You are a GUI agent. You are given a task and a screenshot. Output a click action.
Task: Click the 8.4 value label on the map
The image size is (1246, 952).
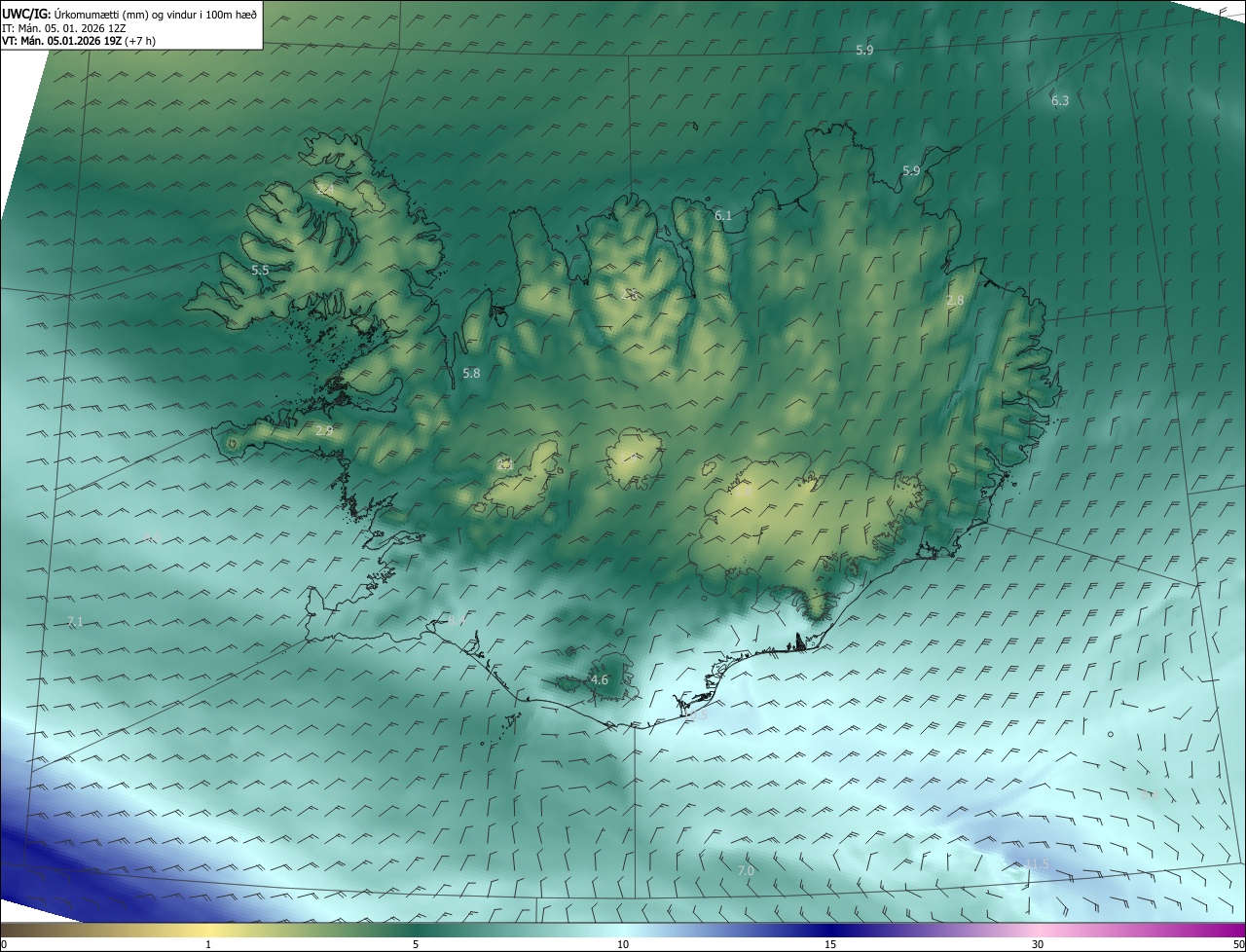(x=457, y=620)
